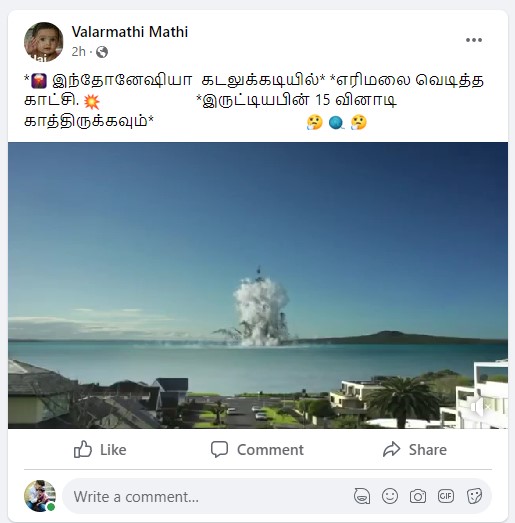Click the share arrow icon
The width and height of the screenshot is (515, 523).
click(391, 449)
